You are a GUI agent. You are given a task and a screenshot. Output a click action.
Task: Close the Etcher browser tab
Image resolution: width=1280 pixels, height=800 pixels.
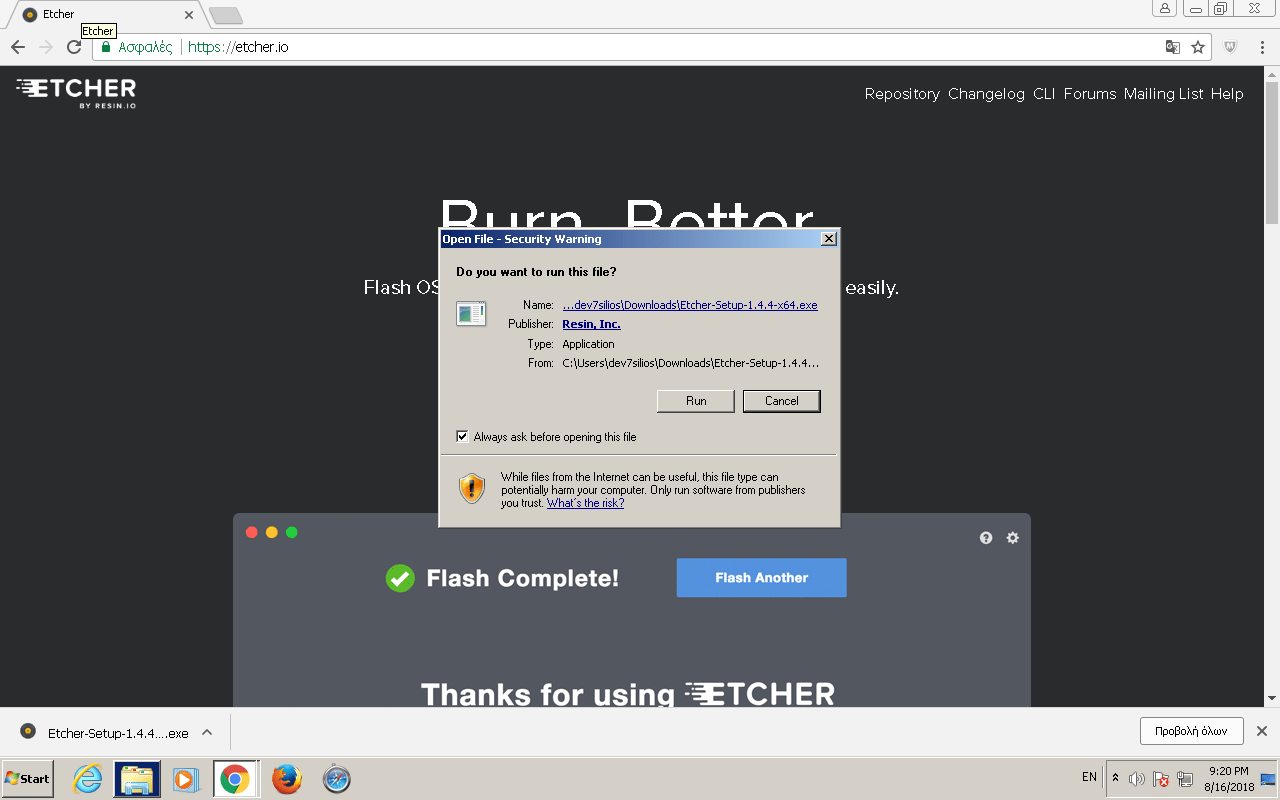click(189, 15)
